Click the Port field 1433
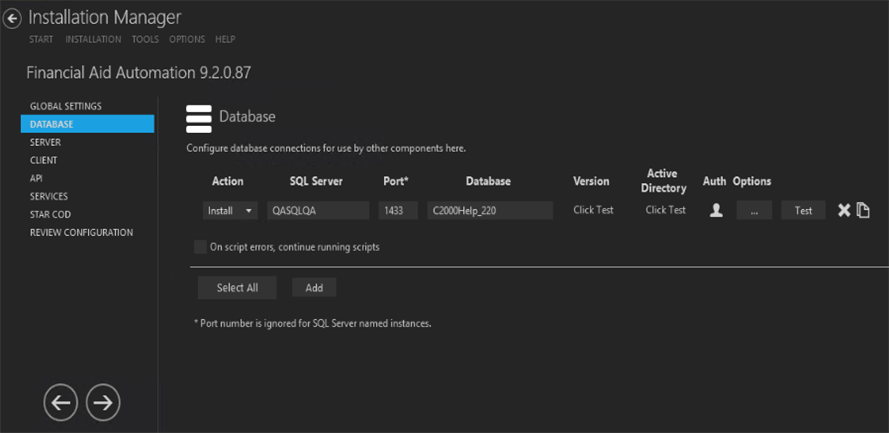889x433 pixels. [398, 210]
